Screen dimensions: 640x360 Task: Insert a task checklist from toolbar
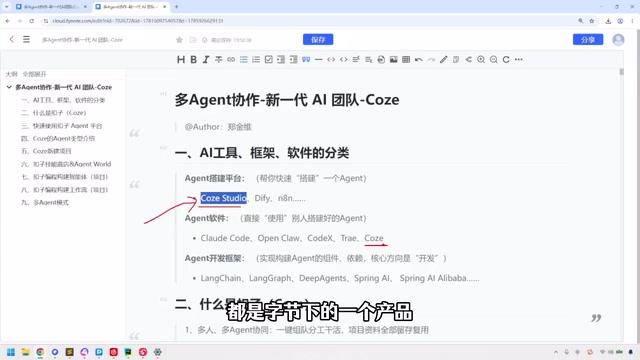269,60
